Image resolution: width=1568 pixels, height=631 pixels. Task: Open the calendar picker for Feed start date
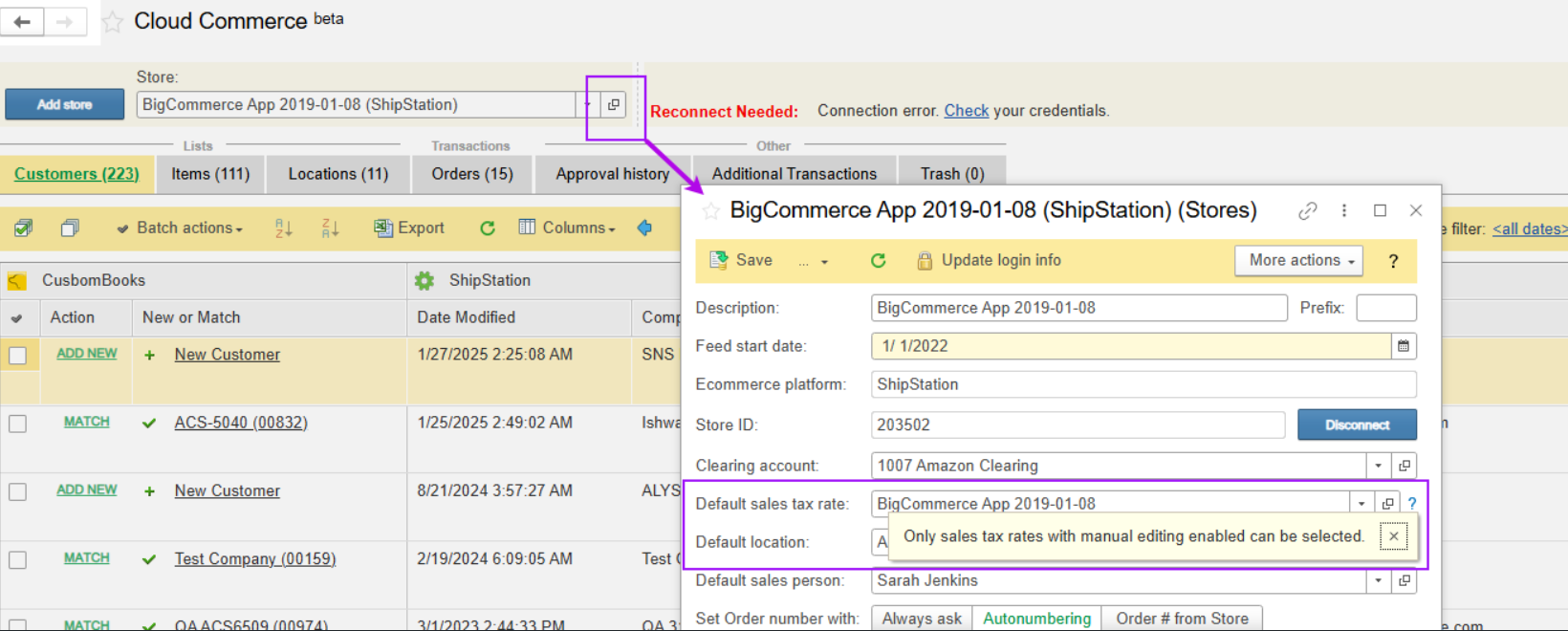tap(1403, 346)
